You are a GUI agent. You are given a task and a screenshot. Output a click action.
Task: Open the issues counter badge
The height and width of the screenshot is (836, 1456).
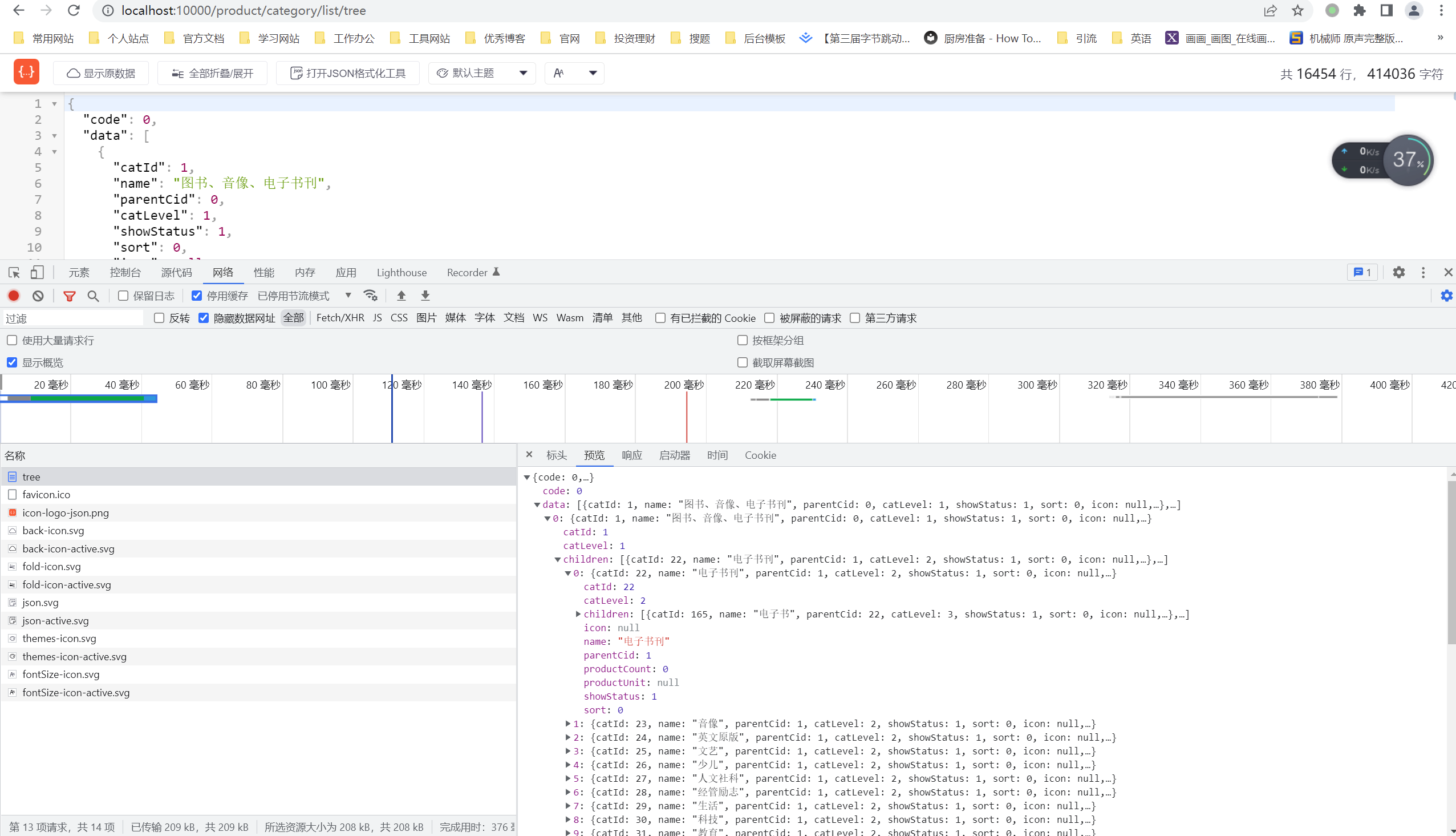click(1362, 273)
